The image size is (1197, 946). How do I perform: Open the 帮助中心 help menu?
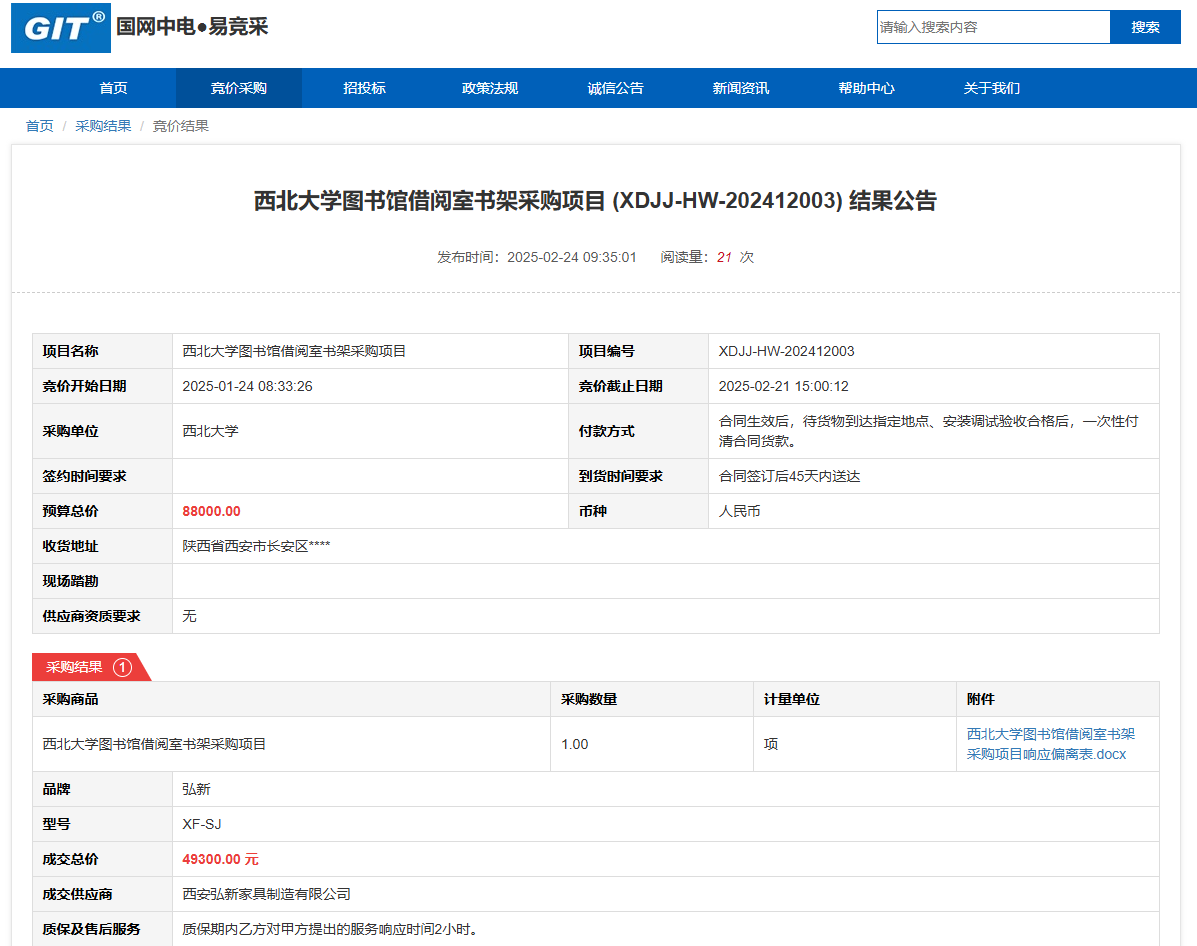point(866,88)
